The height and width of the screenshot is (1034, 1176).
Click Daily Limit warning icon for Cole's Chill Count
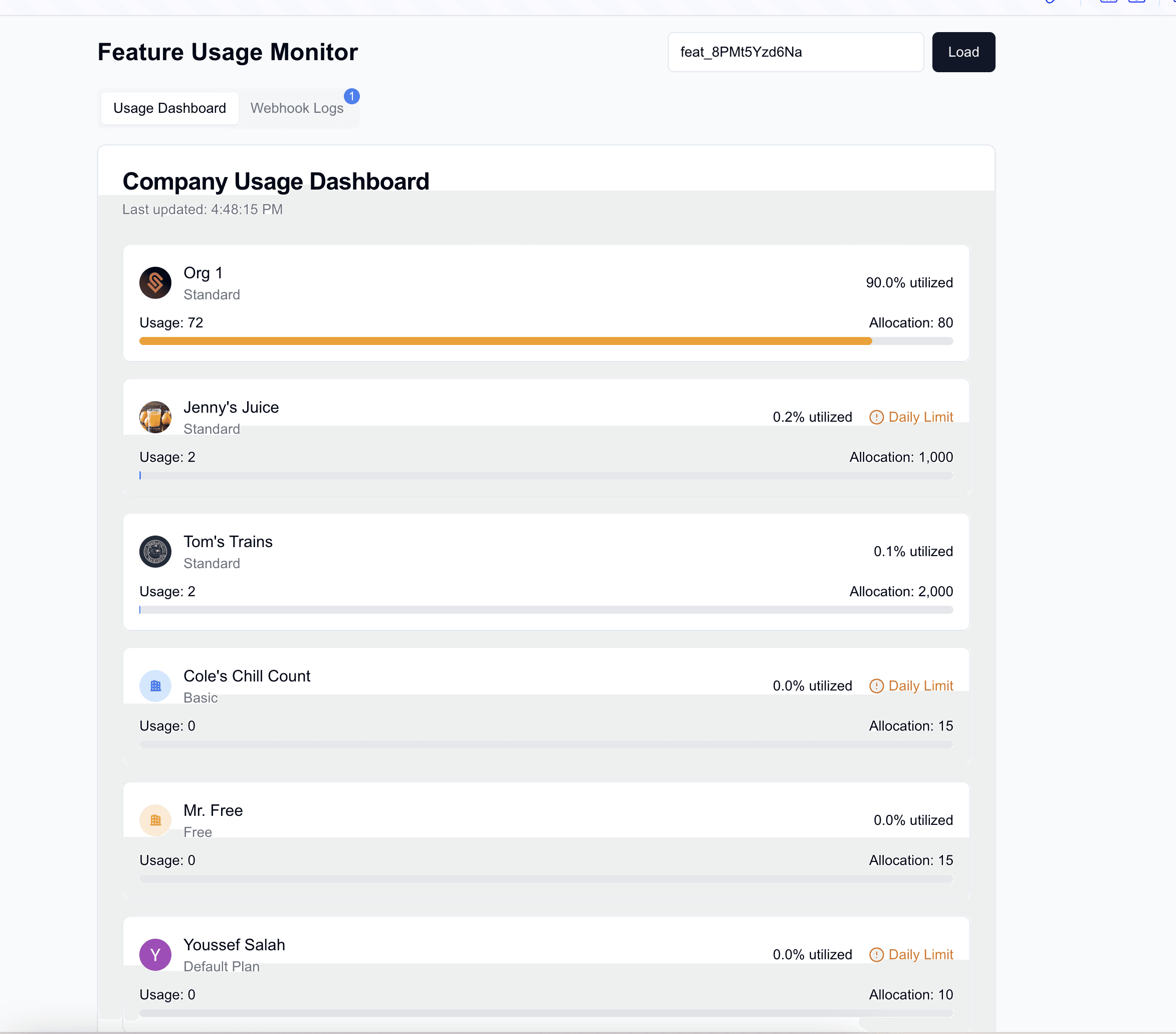click(x=876, y=686)
